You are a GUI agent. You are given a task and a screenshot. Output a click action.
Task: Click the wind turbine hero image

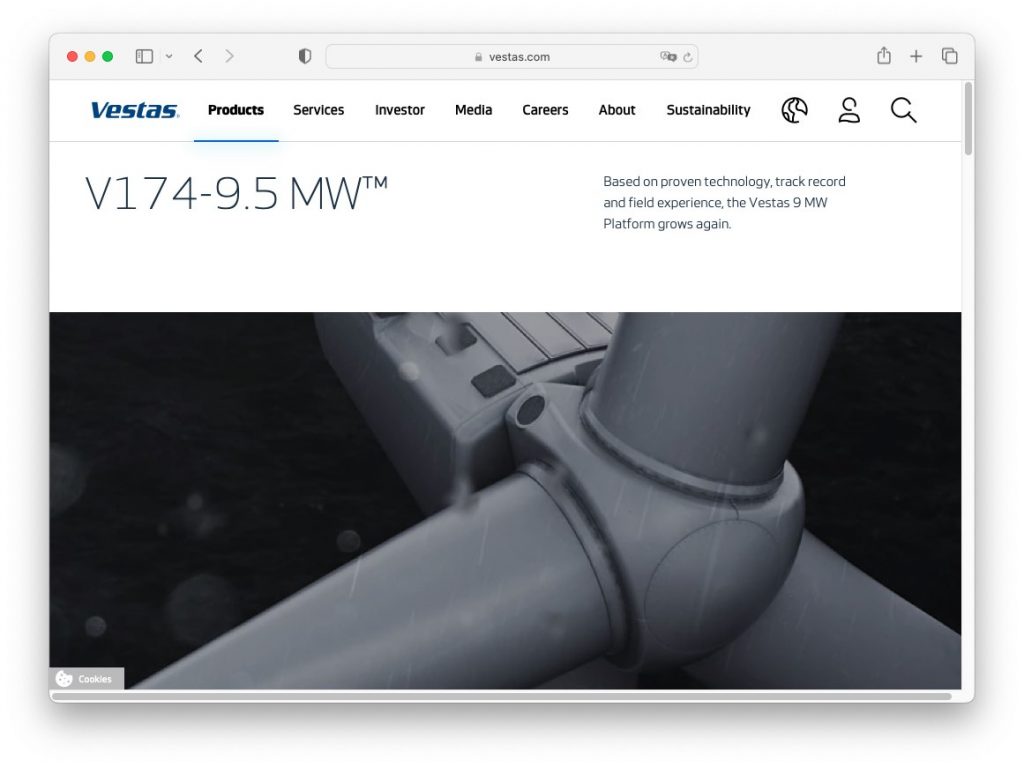[x=505, y=500]
